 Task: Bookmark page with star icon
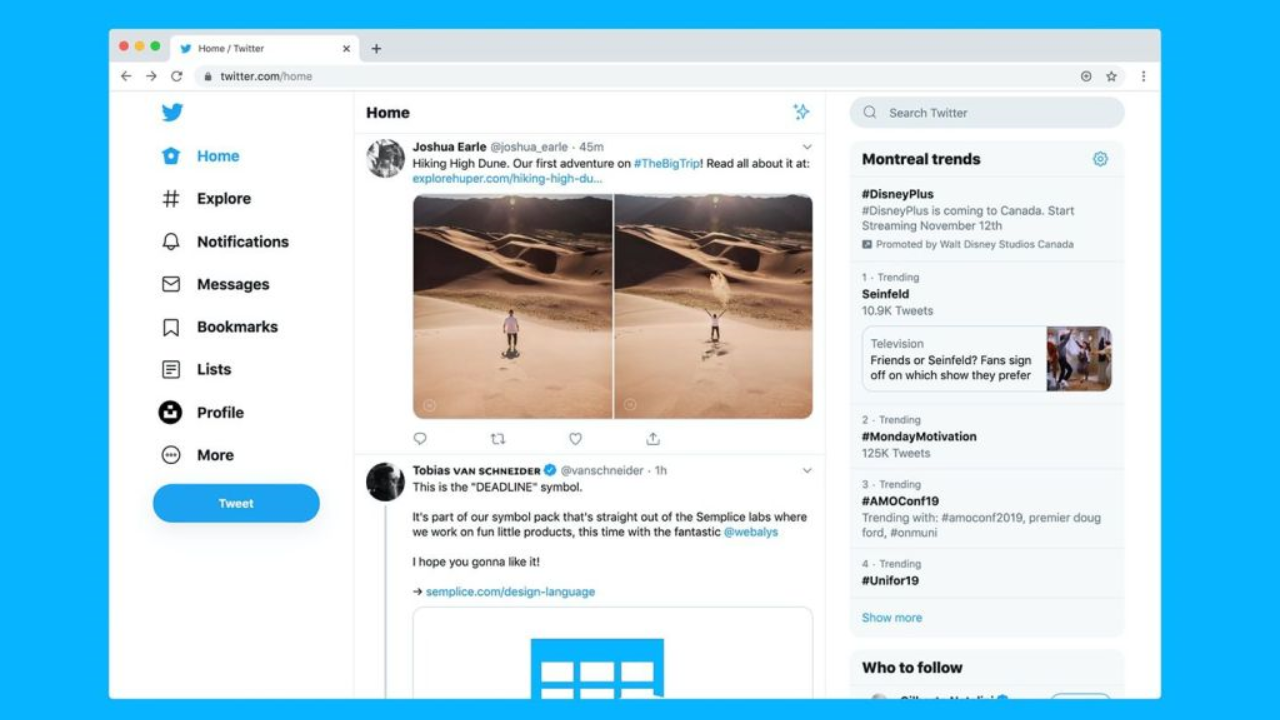(x=1111, y=76)
